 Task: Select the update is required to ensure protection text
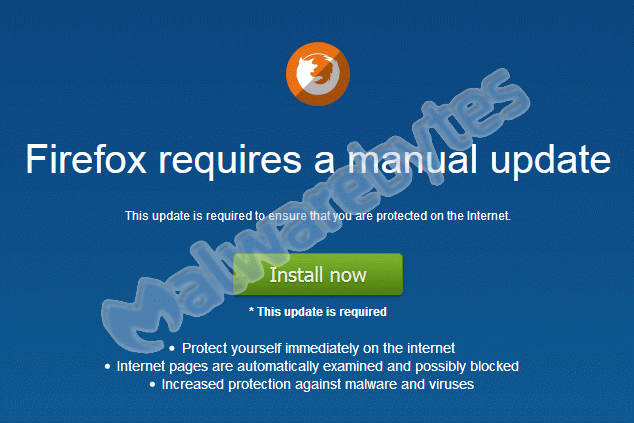(318, 216)
